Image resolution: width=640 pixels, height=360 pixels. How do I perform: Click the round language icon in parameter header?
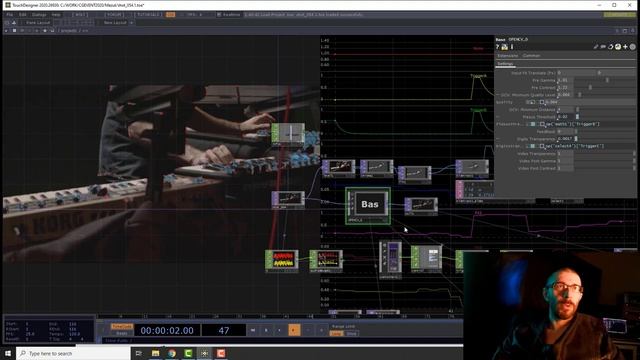(618, 47)
